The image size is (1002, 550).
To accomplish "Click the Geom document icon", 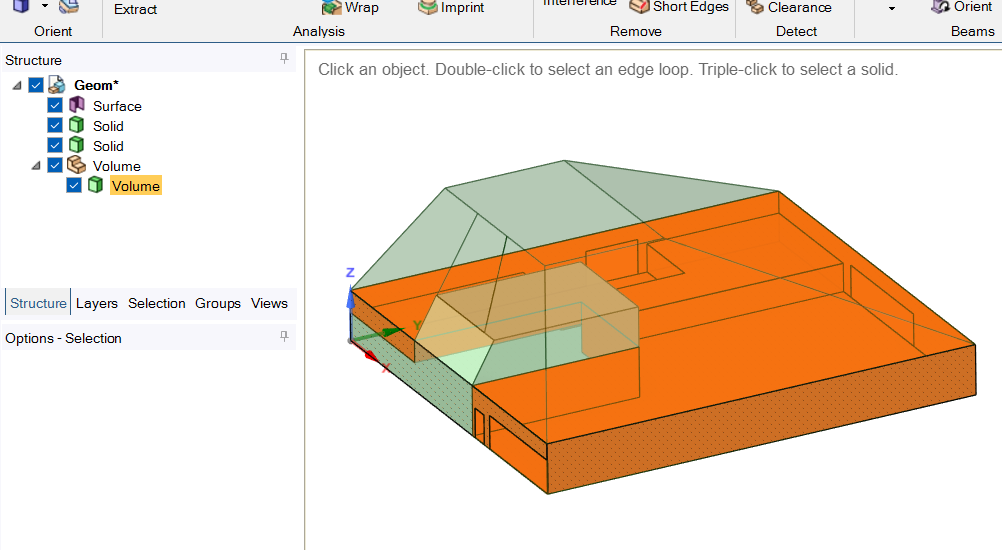I will 57,86.
